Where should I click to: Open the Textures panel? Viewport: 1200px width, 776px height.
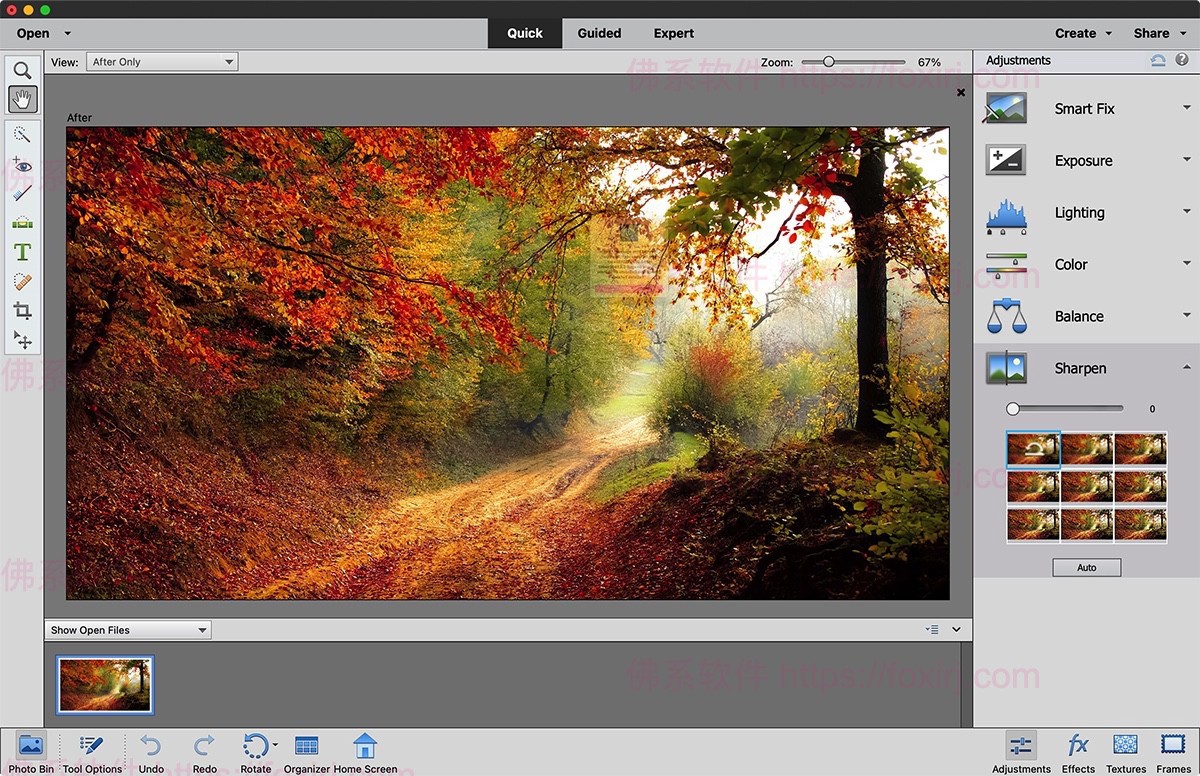click(x=1125, y=751)
